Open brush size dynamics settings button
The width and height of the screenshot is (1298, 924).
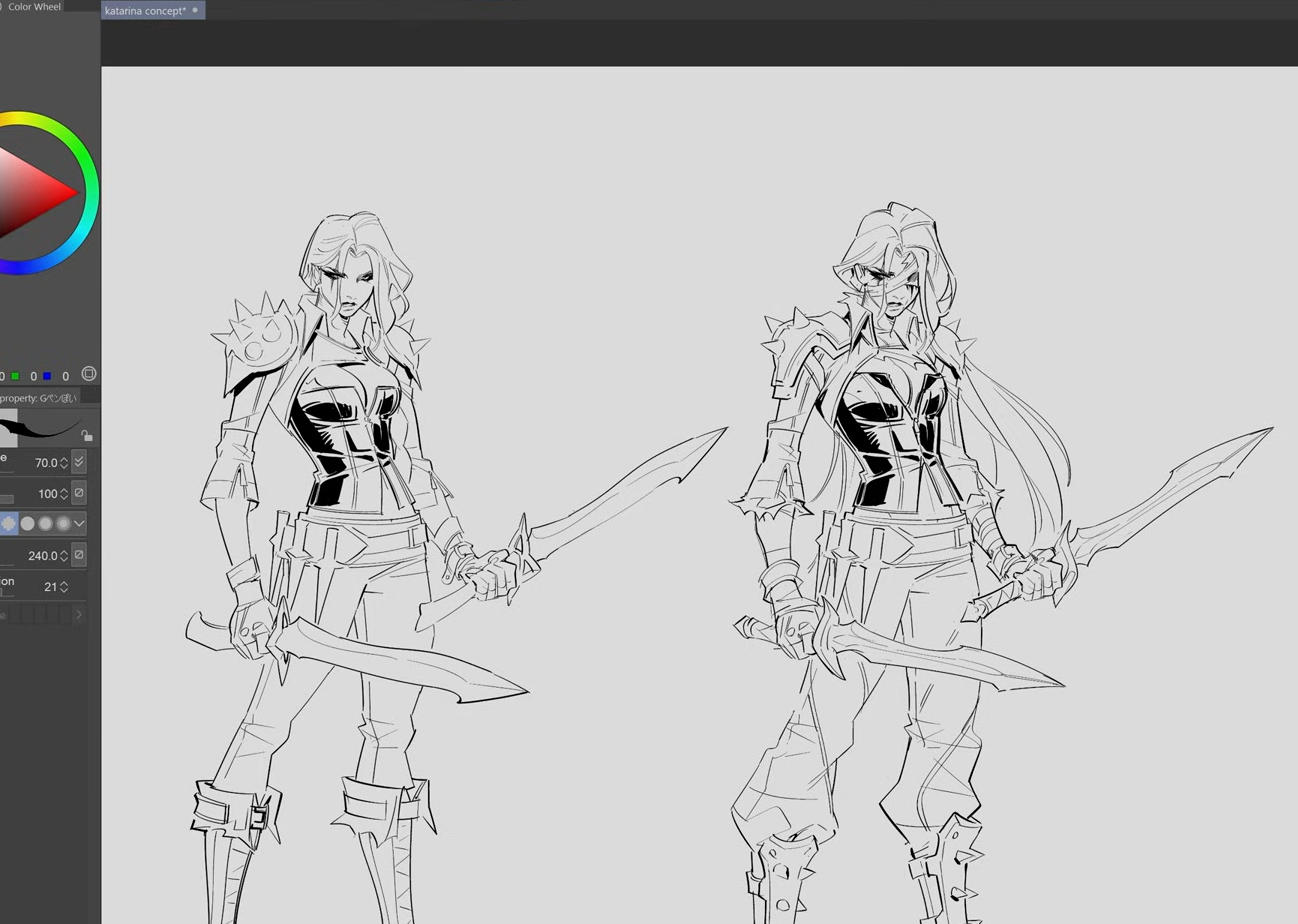79,462
